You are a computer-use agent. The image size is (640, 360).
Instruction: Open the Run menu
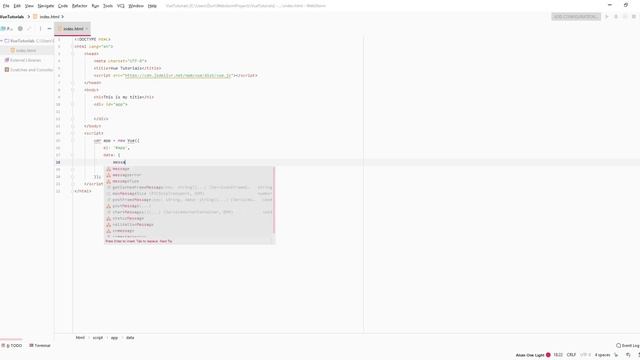point(95,6)
